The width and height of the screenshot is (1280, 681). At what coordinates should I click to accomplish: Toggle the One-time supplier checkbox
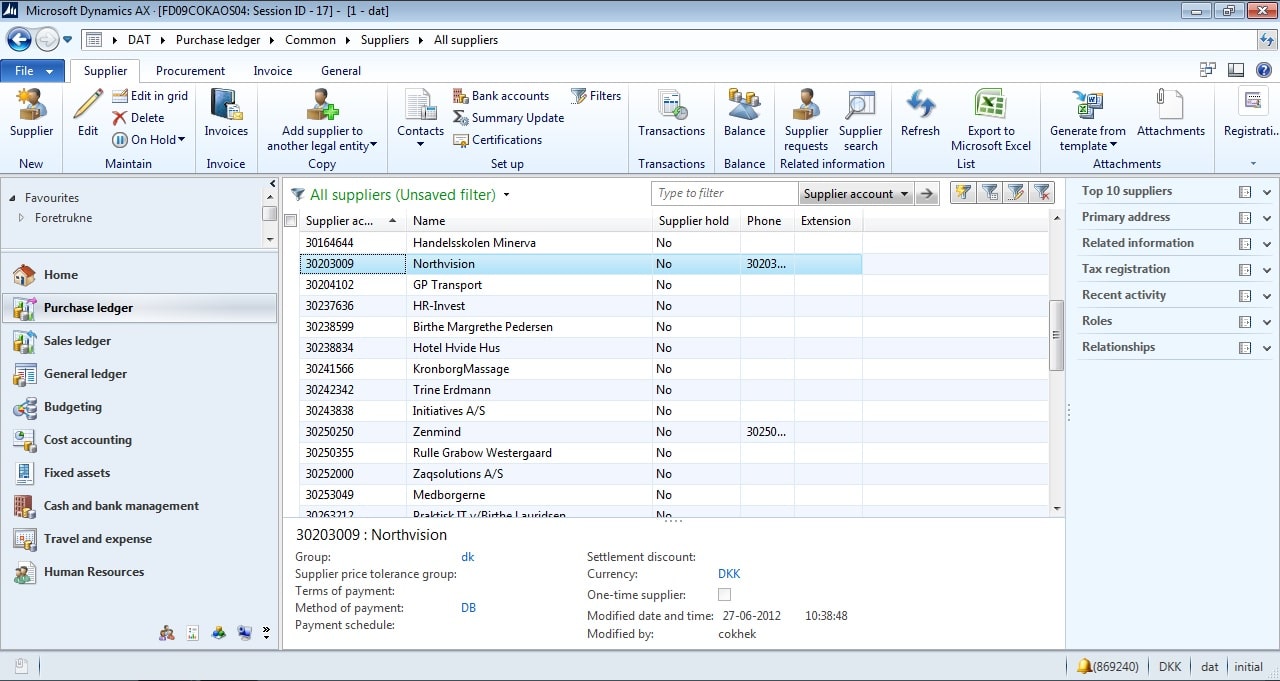tap(725, 594)
